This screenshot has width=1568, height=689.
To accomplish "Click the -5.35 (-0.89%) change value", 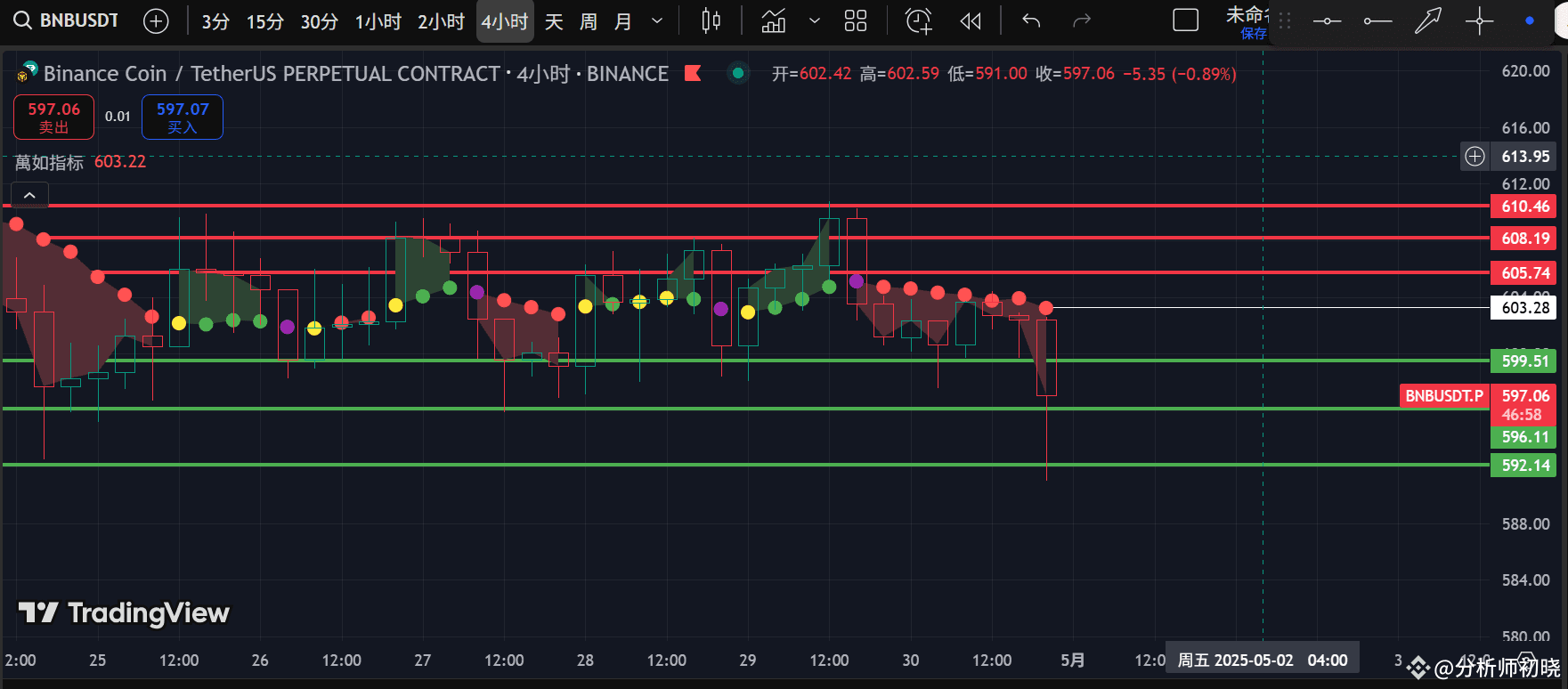I will pyautogui.click(x=1180, y=74).
